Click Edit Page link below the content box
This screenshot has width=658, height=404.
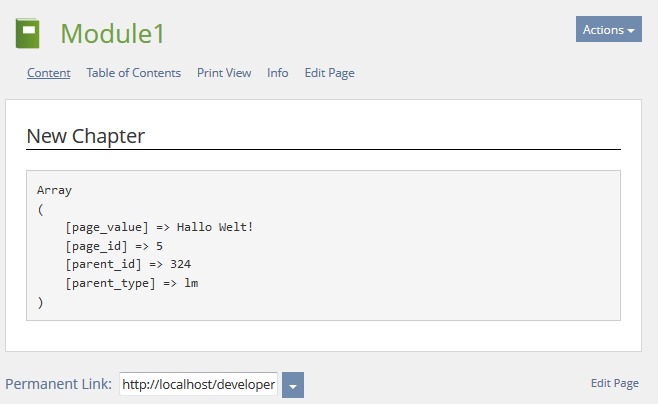pyautogui.click(x=614, y=383)
